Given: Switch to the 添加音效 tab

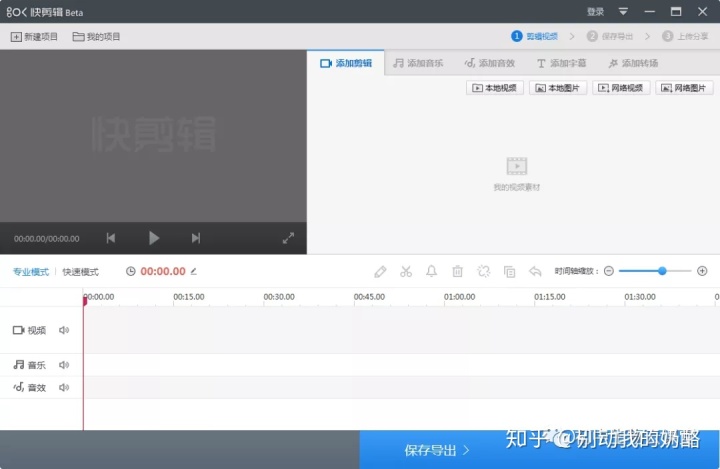Looking at the screenshot, I should pos(489,63).
